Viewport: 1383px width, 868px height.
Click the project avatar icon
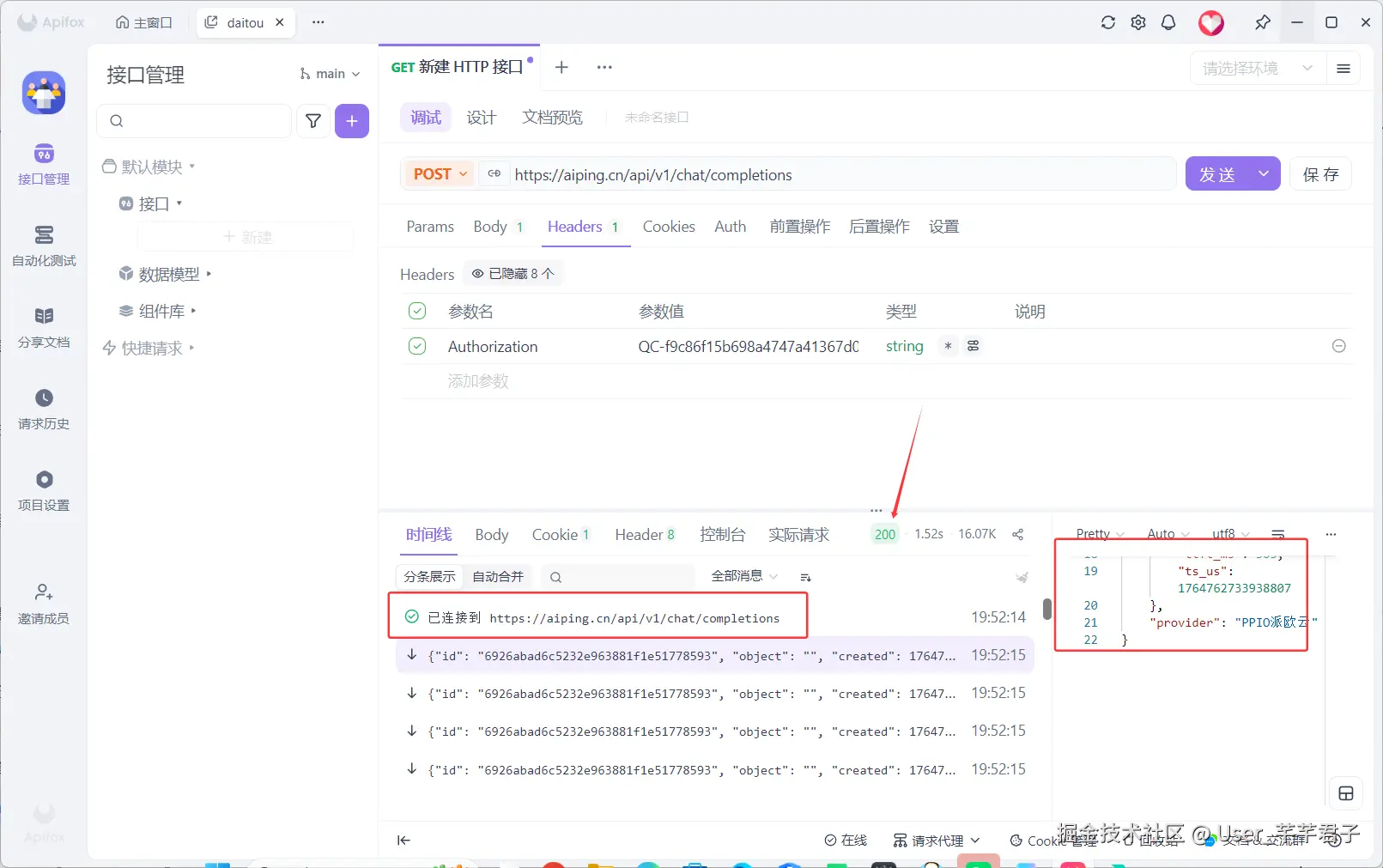pos(44,93)
